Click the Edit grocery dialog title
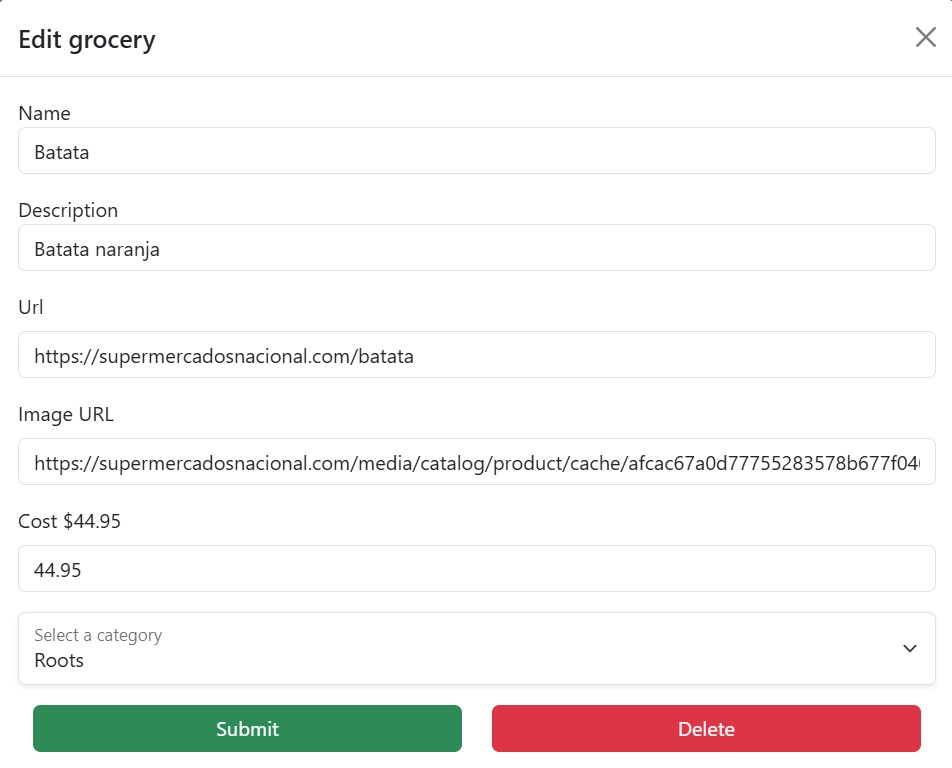Viewport: 952px width, 768px height. [87, 39]
